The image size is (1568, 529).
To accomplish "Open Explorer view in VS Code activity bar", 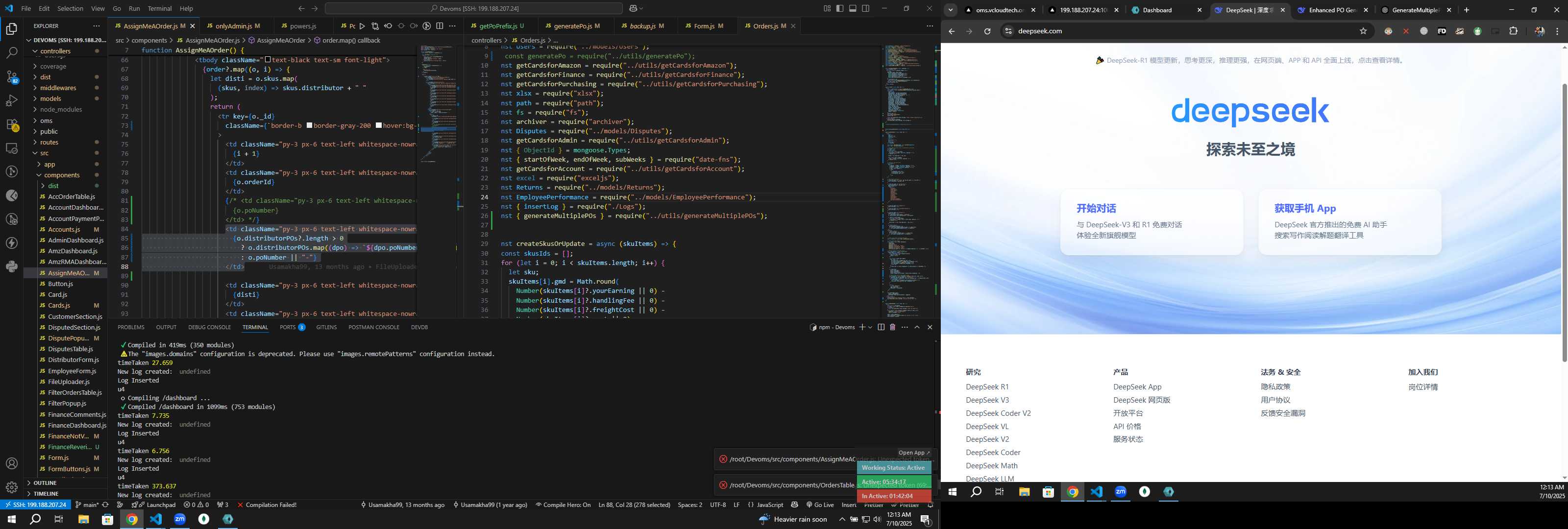I will pos(12,28).
